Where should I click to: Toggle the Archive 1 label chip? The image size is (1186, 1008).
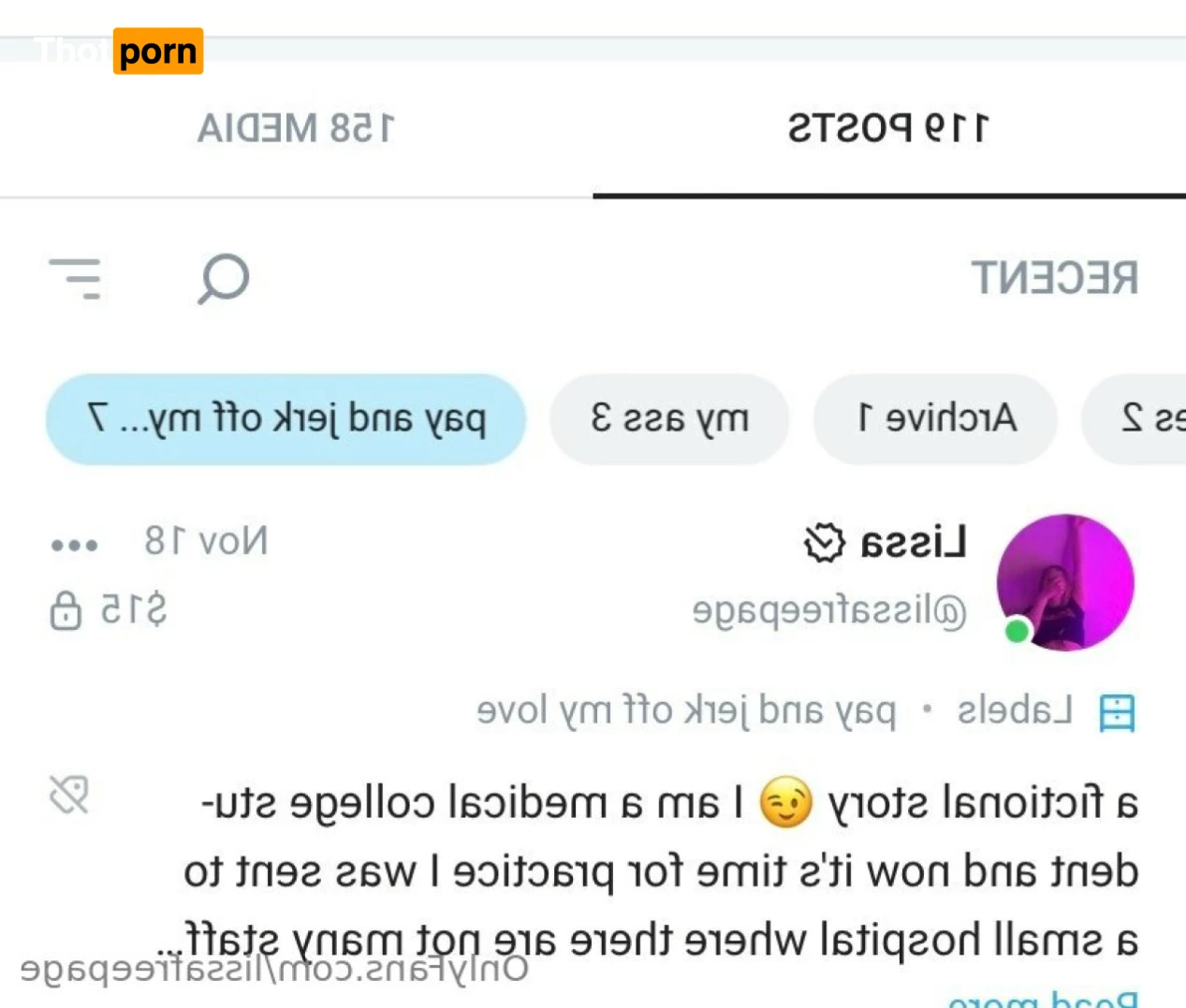935,419
